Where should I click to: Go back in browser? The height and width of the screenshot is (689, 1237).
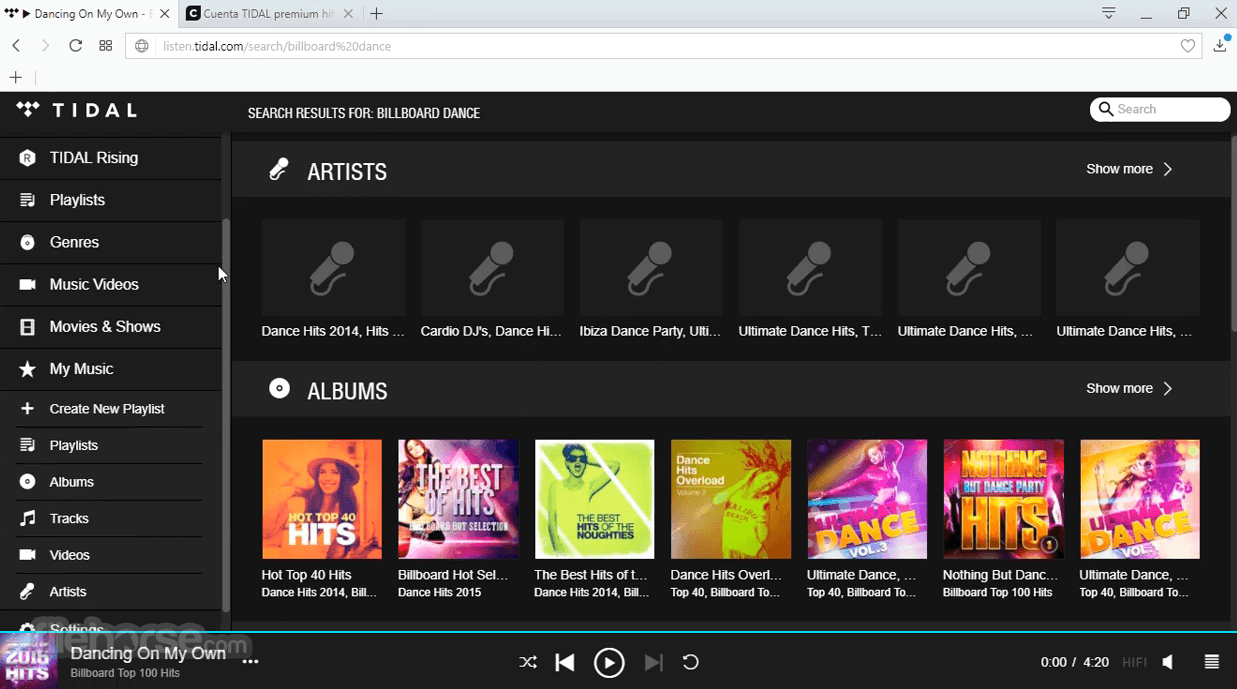click(17, 46)
